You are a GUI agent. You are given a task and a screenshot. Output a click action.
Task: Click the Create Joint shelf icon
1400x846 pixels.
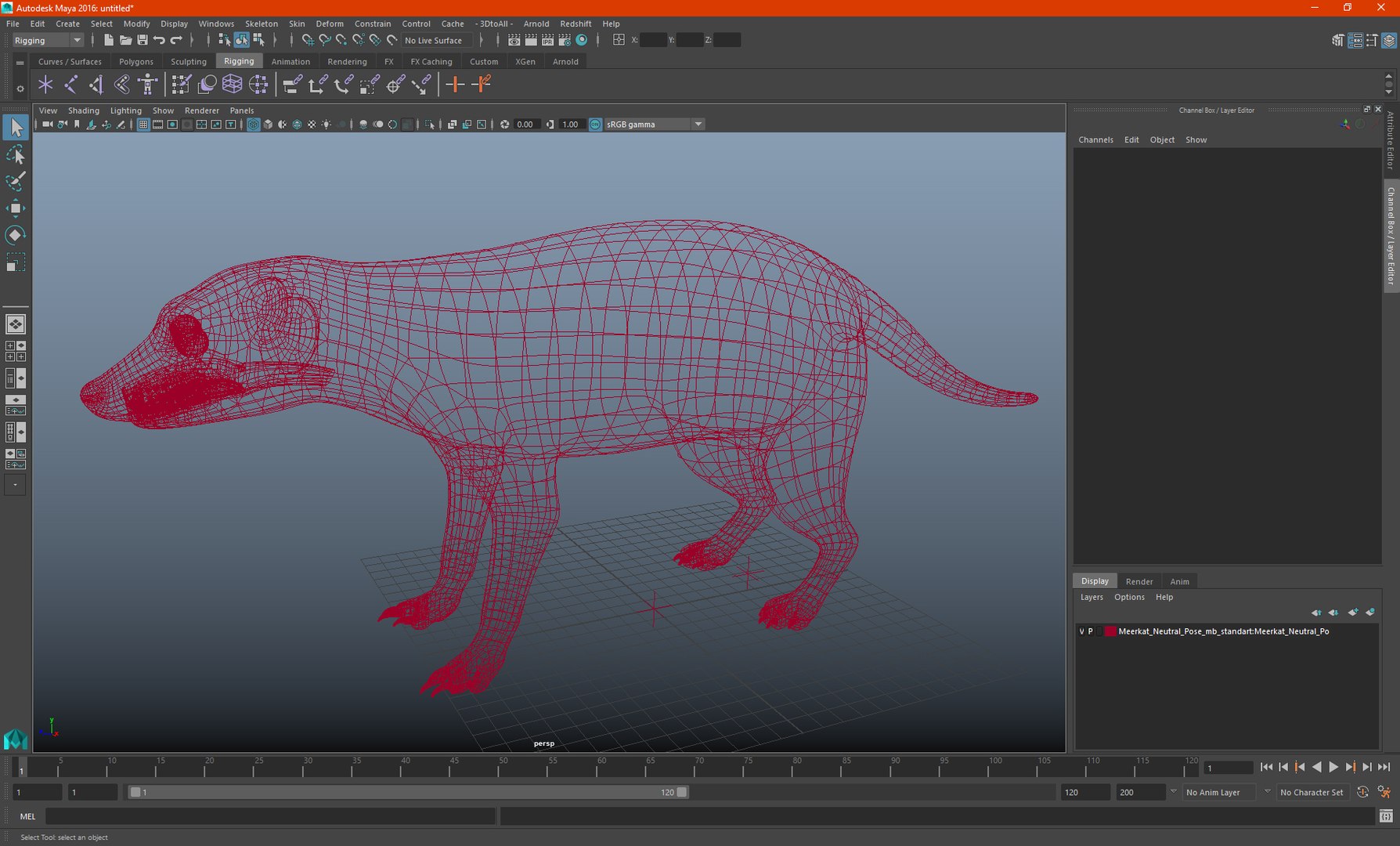click(71, 85)
